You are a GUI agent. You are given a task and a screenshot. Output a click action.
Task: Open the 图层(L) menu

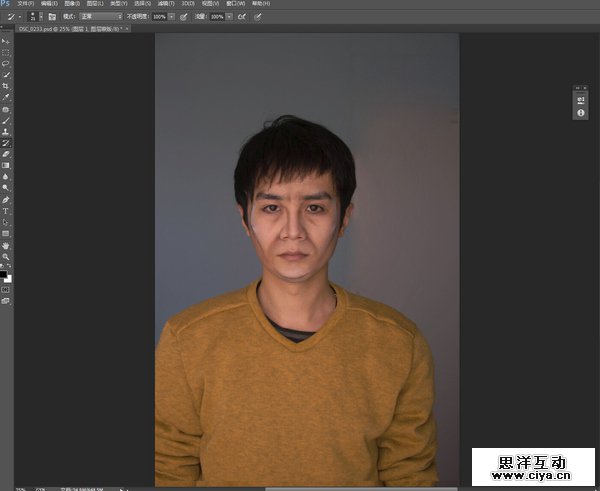click(95, 3)
